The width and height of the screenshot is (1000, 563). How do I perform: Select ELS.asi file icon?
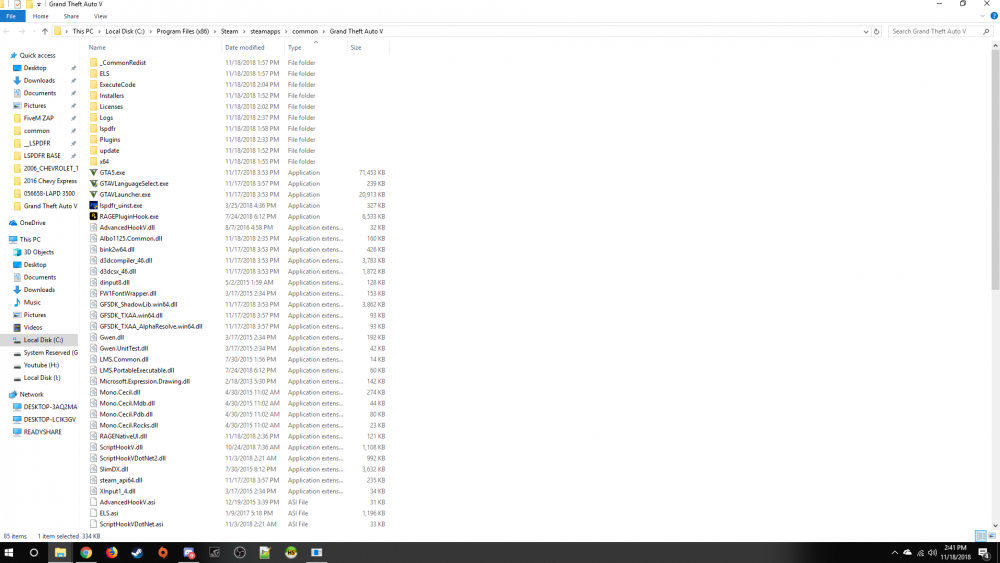[93, 513]
